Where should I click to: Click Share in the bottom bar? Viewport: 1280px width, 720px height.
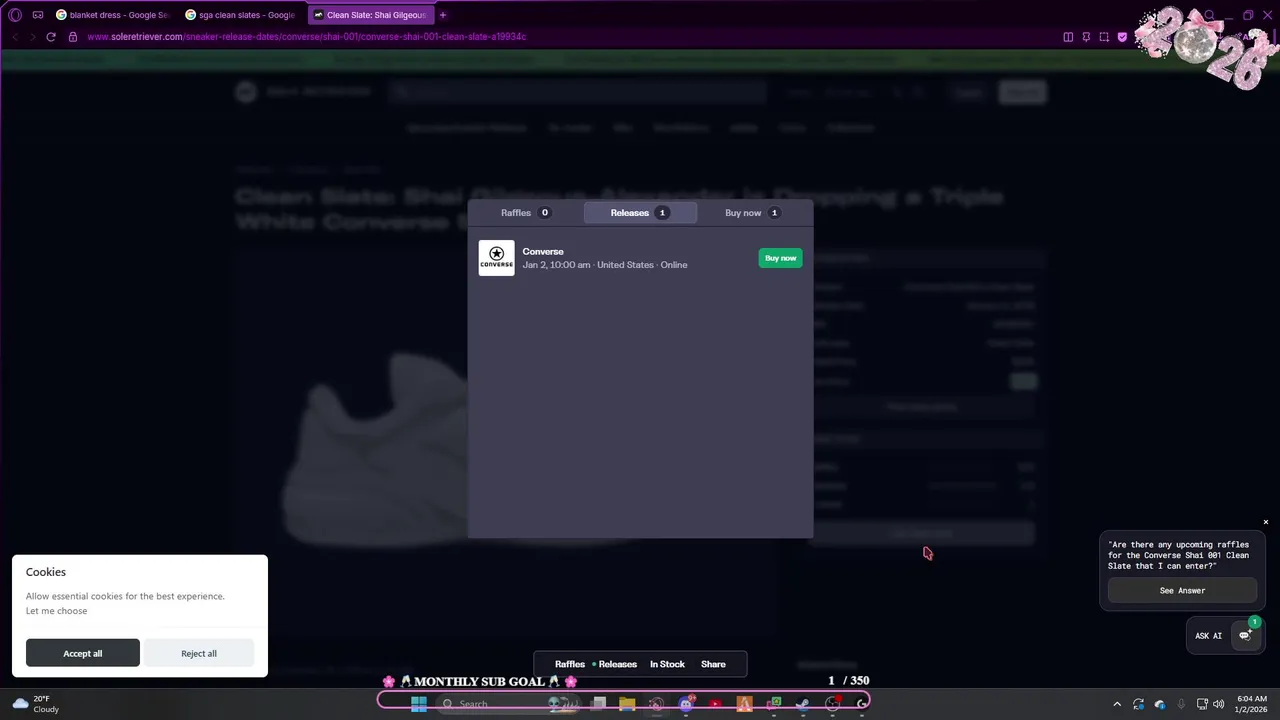coord(713,664)
